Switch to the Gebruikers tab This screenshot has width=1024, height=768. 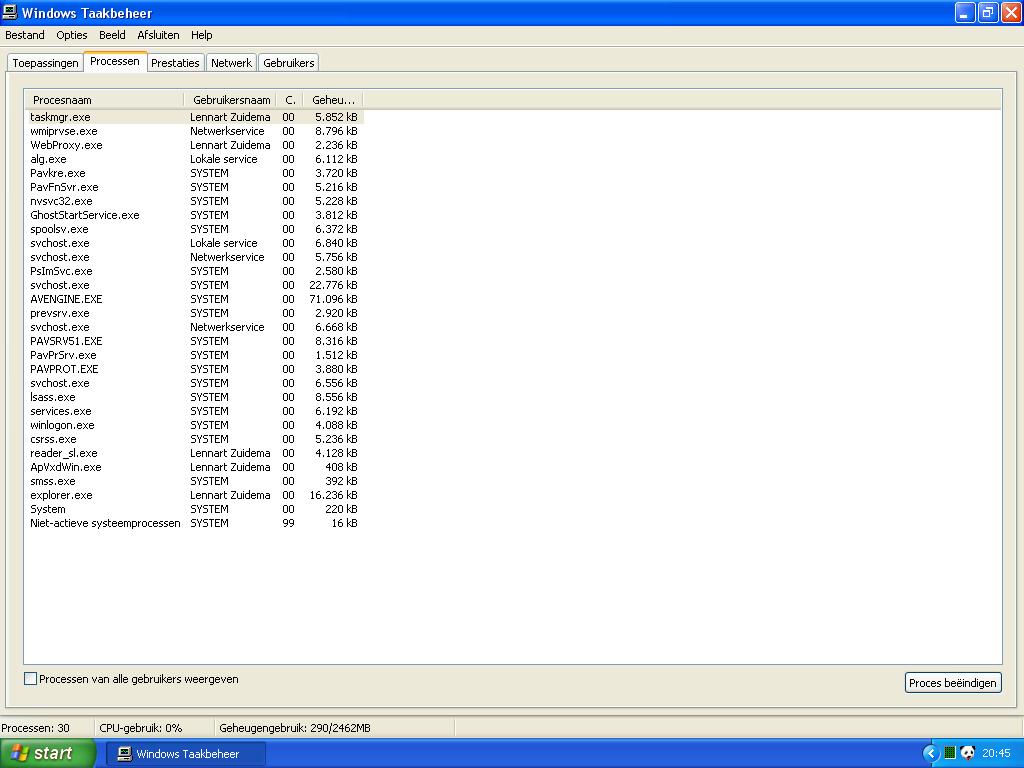pyautogui.click(x=289, y=63)
